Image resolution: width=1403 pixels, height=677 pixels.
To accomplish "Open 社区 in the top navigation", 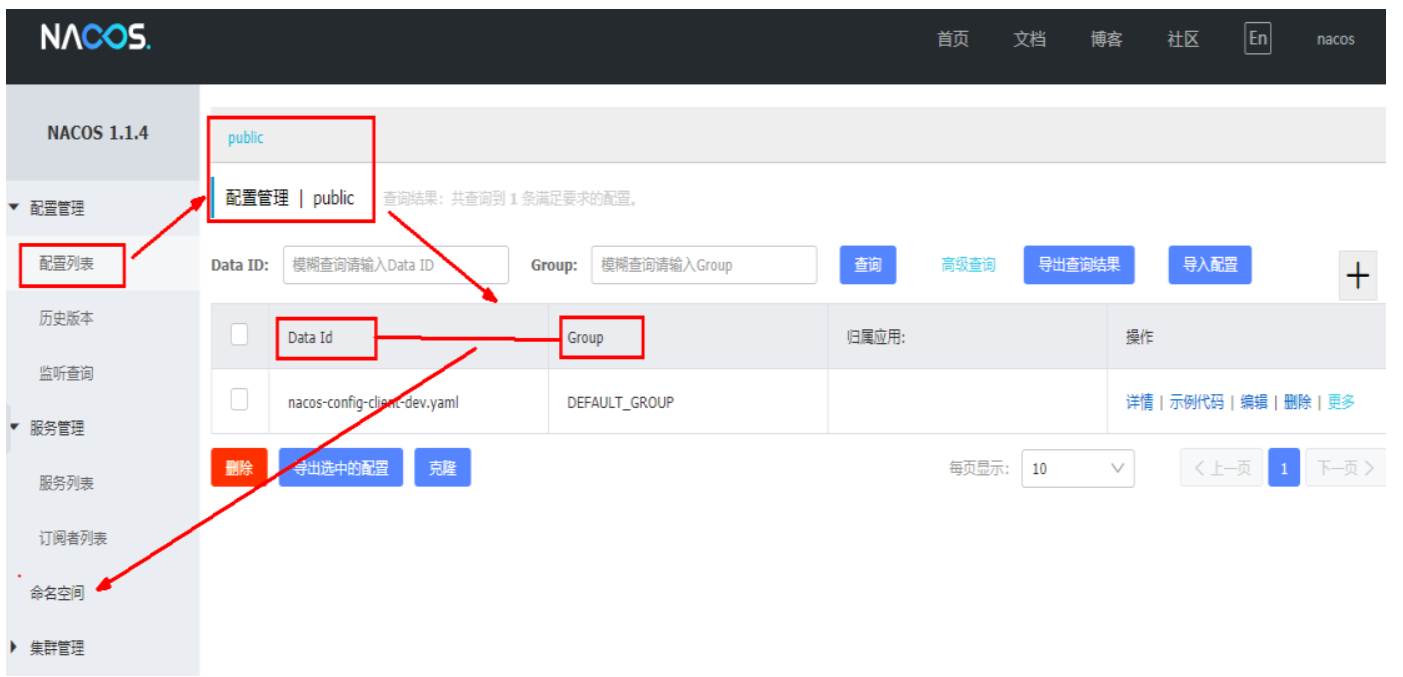I will 1183,39.
